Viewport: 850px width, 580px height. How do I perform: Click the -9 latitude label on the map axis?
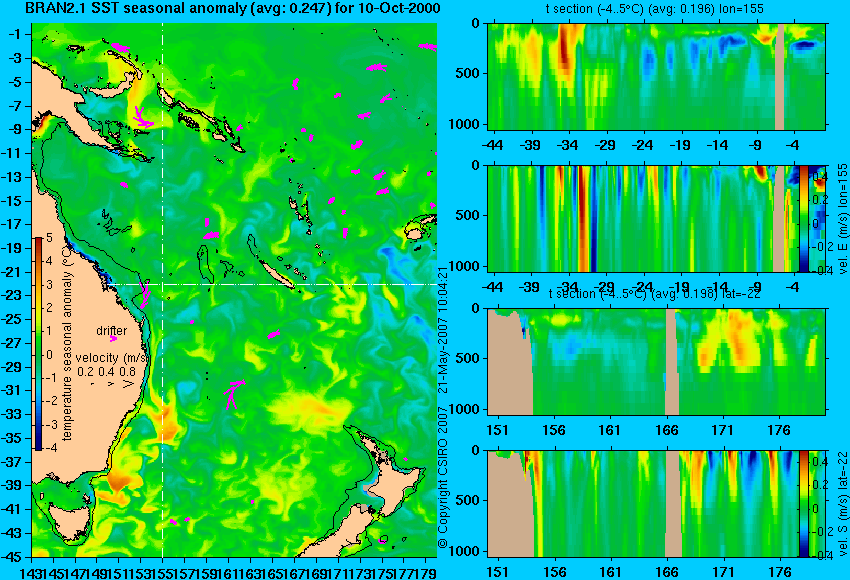(14, 129)
